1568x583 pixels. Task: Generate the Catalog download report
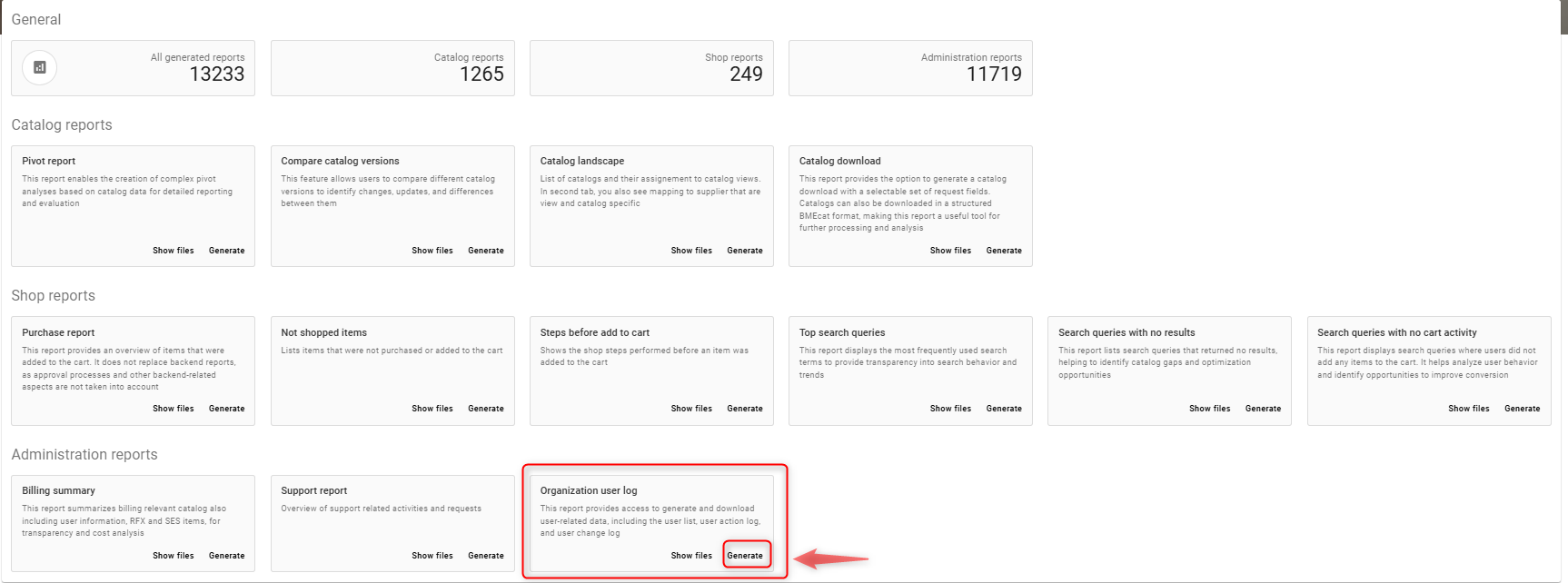(1004, 251)
